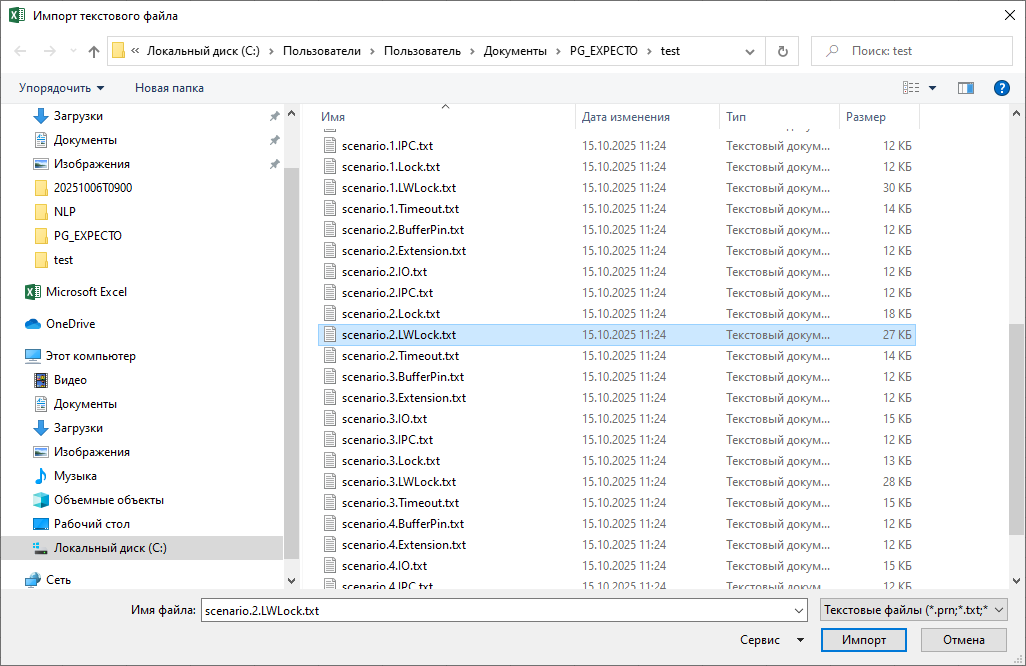Image resolution: width=1026 pixels, height=666 pixels.
Task: Click the Отмена button
Action: (963, 640)
